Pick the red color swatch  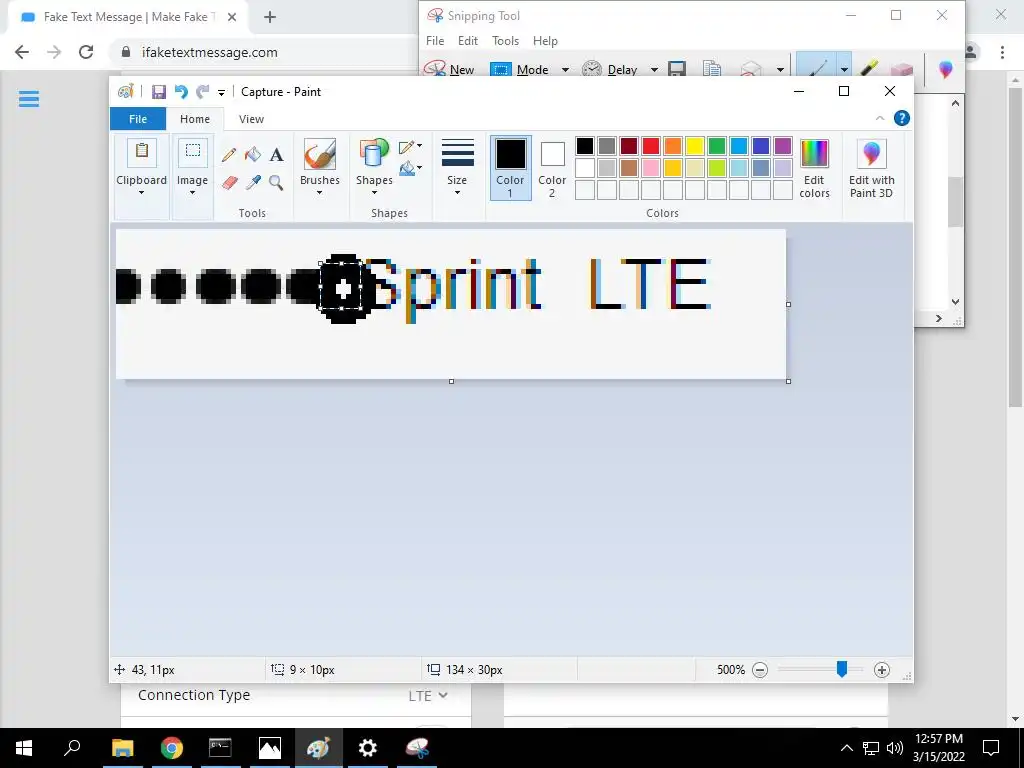pyautogui.click(x=650, y=146)
